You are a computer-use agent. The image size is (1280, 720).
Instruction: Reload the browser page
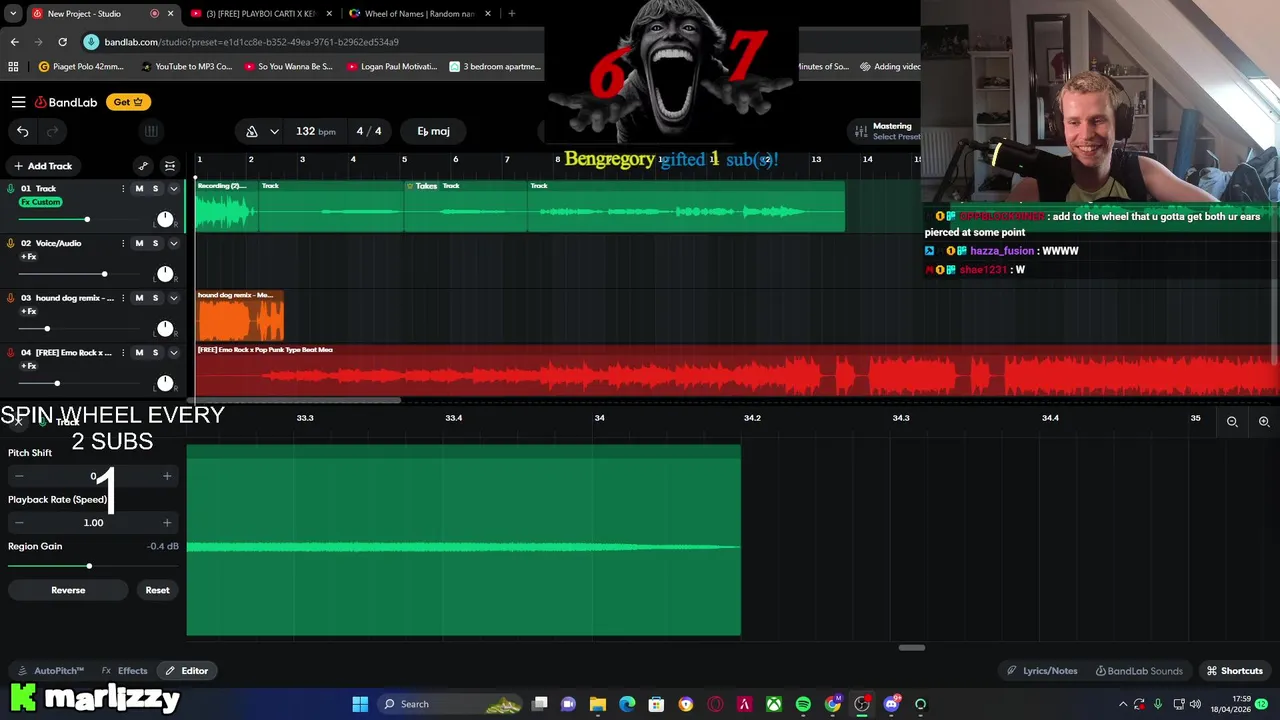(62, 42)
